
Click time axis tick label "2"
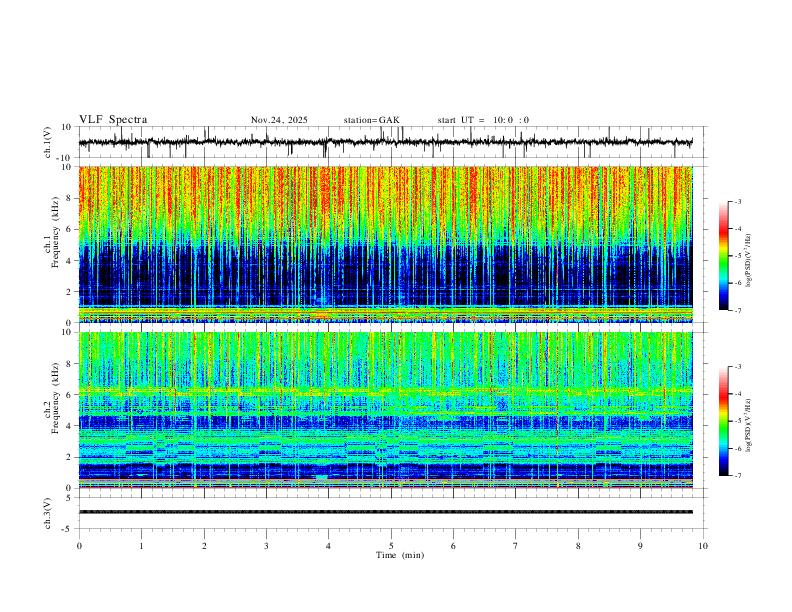tap(204, 546)
